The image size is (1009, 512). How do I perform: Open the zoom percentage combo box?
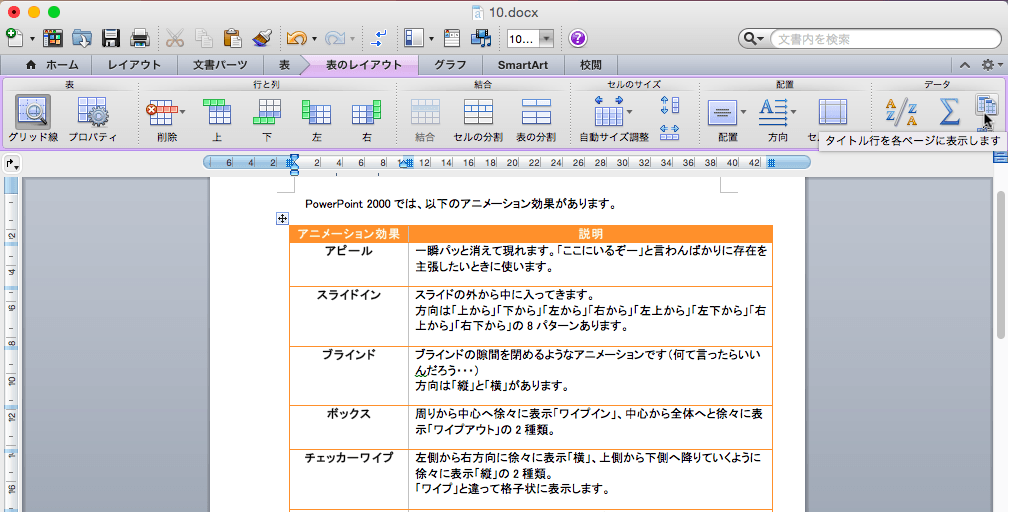(x=546, y=39)
